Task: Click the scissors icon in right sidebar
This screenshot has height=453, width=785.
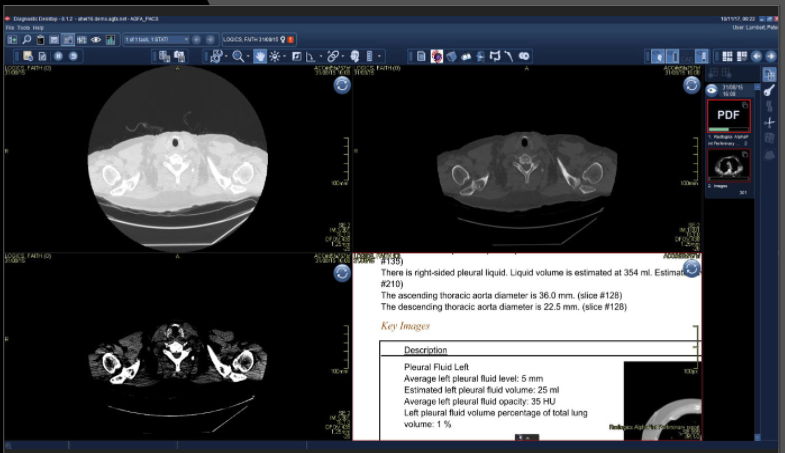Action: pos(769,122)
